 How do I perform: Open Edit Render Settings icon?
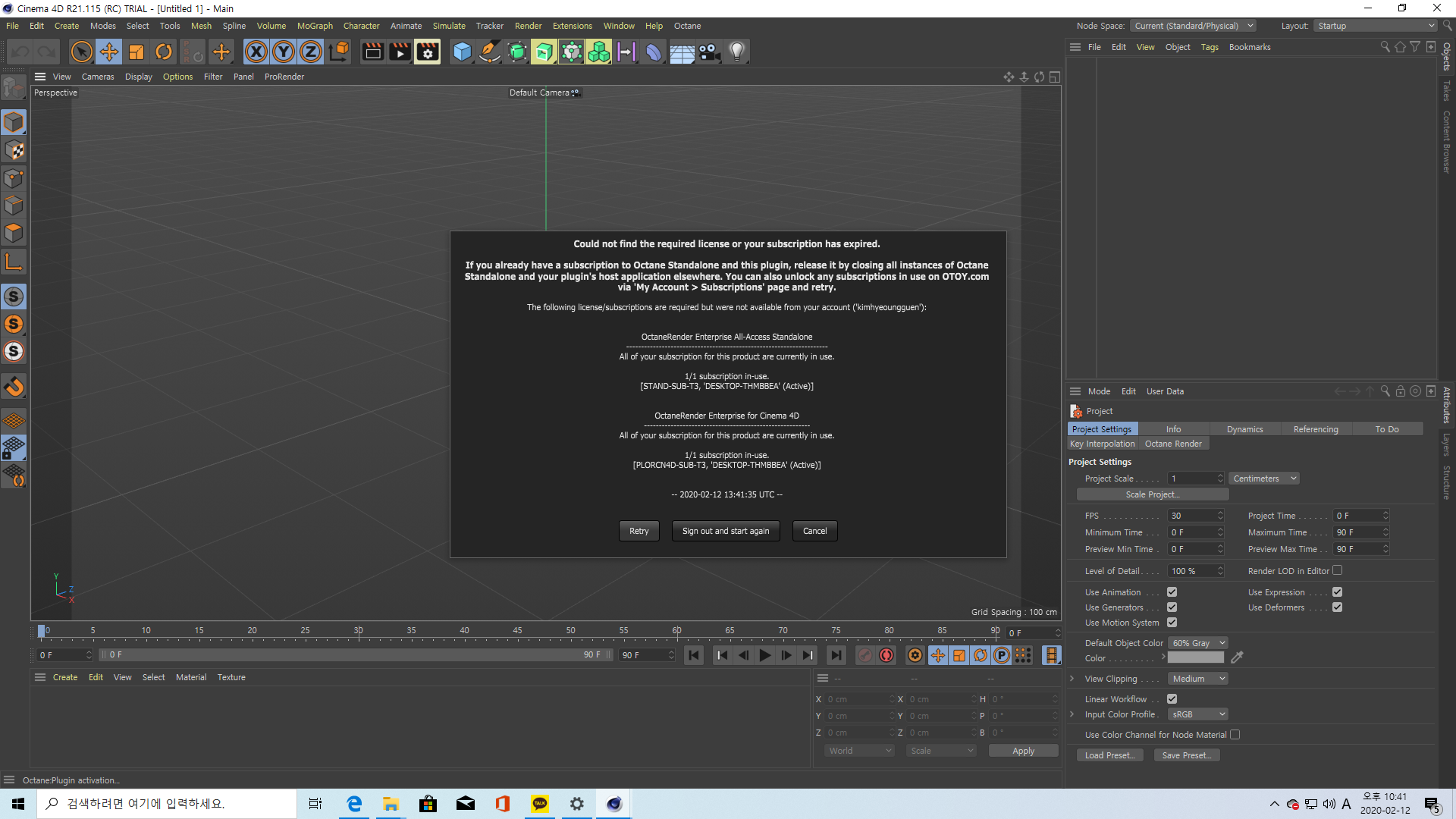point(428,52)
